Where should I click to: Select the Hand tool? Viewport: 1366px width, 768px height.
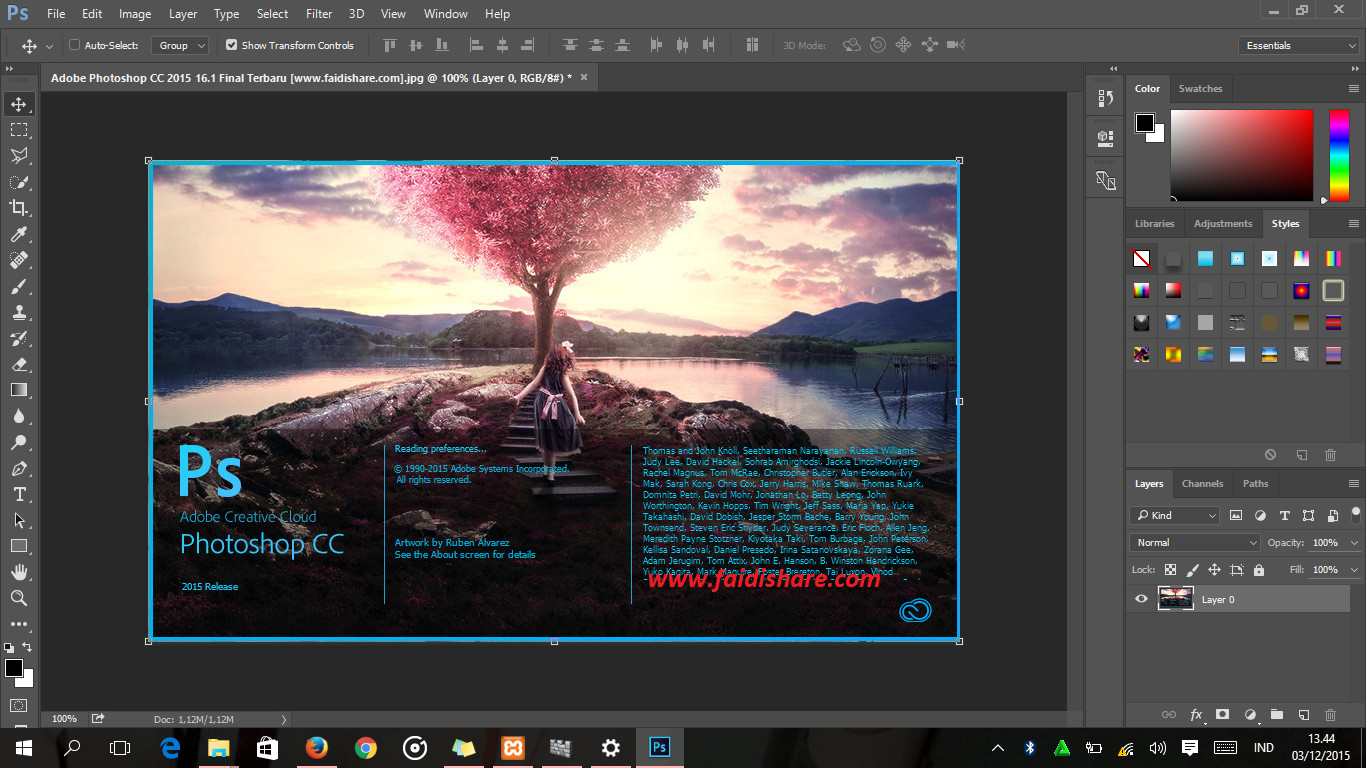tap(19, 572)
